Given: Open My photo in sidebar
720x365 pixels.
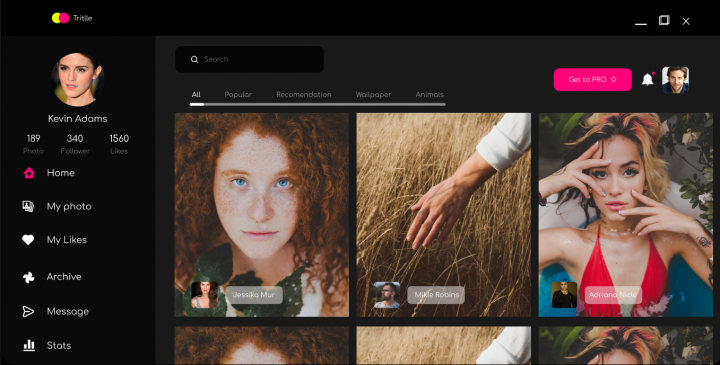Looking at the screenshot, I should coord(69,207).
